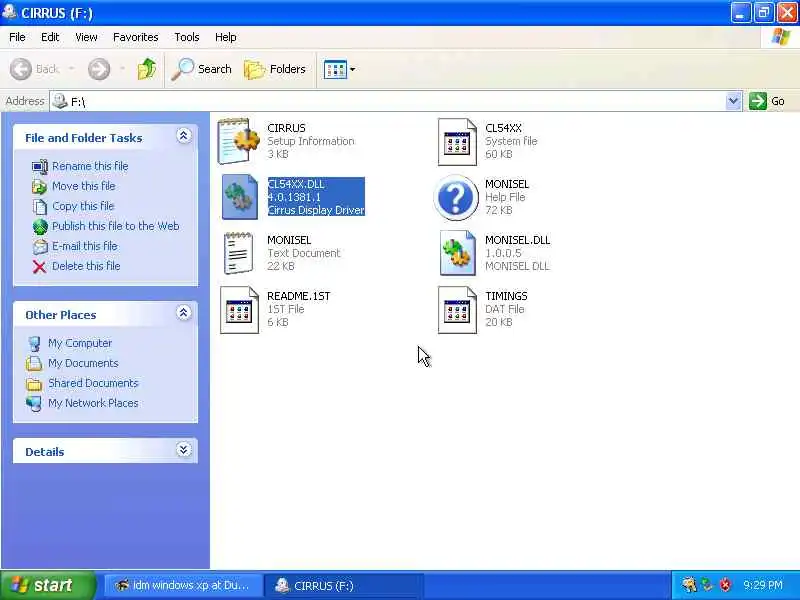Click the CIRRUS file name text
The width and height of the screenshot is (800, 600).
coord(286,128)
